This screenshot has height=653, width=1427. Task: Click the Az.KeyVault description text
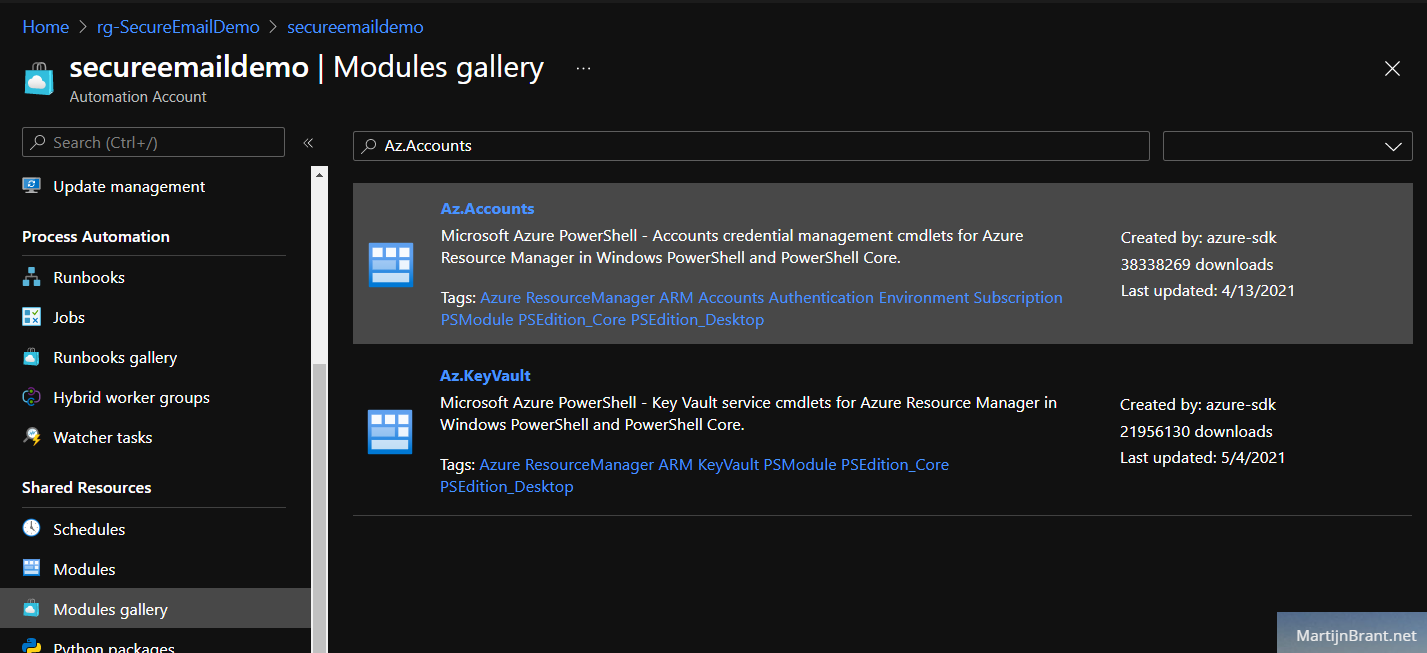[748, 413]
